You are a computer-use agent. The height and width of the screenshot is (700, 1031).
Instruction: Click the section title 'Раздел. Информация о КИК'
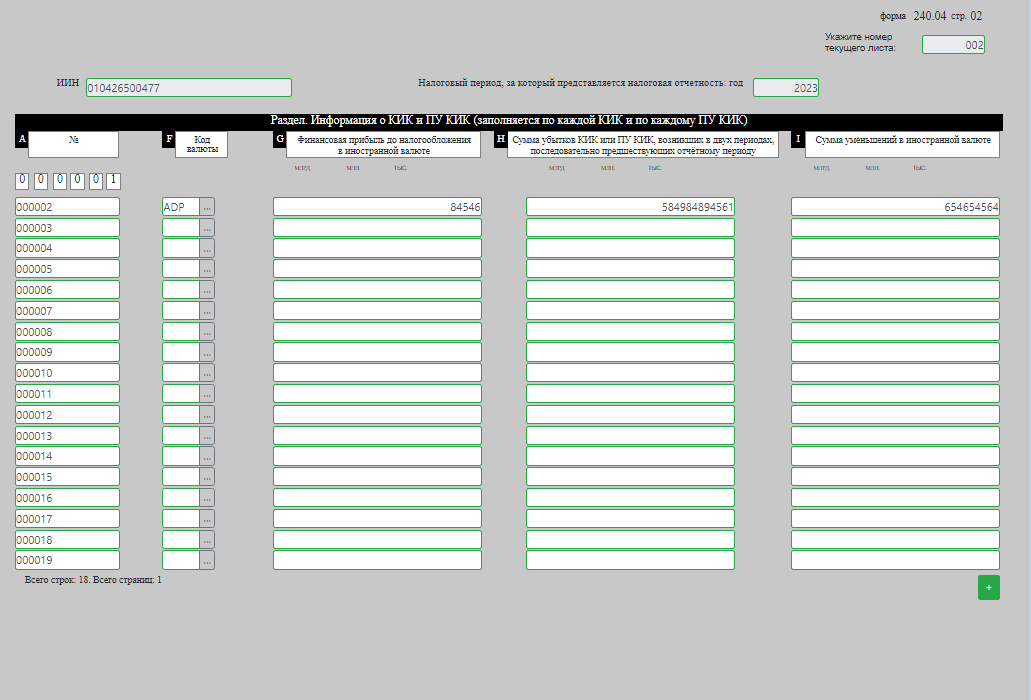[x=509, y=120]
